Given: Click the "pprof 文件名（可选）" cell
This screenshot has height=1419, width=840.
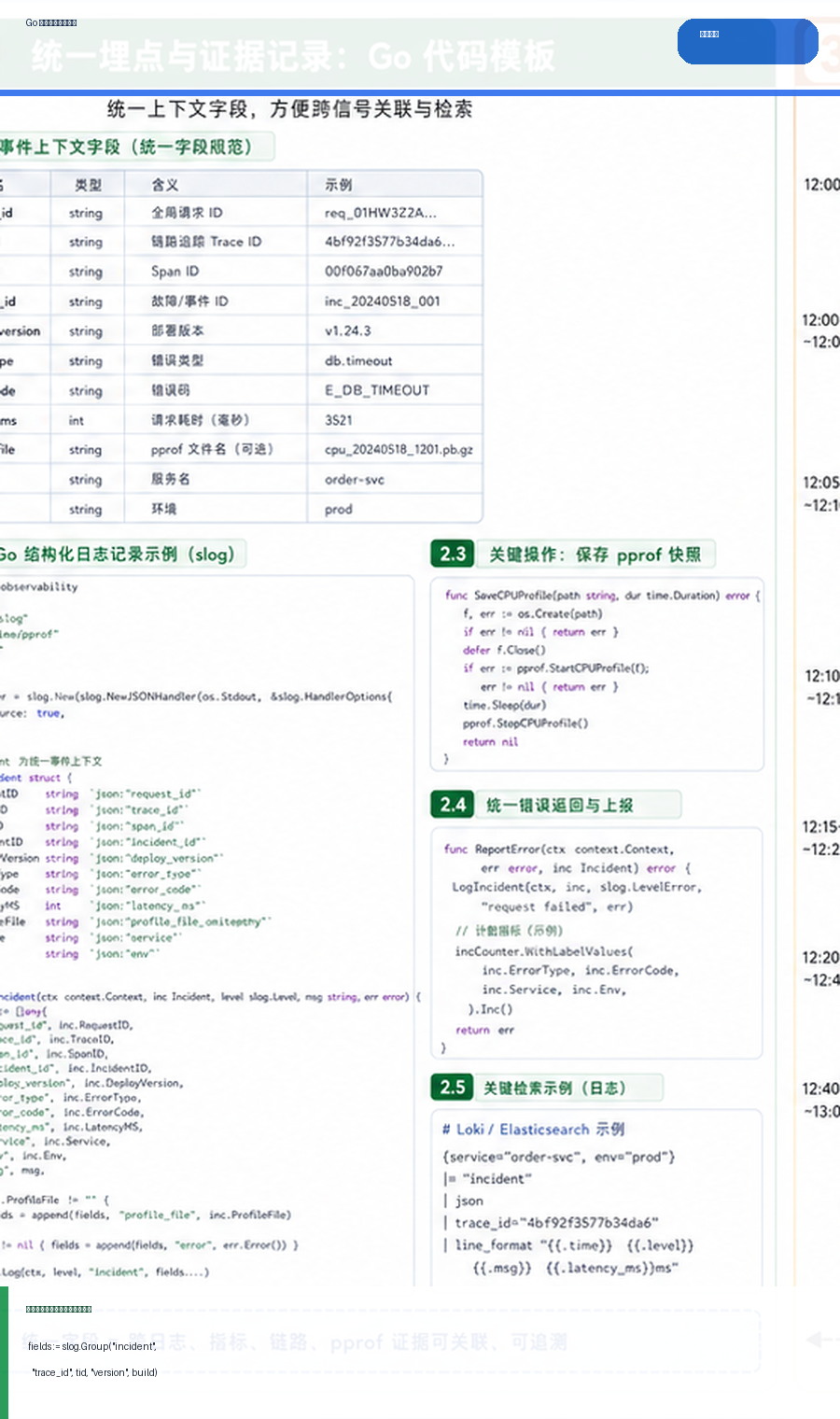Looking at the screenshot, I should 216,450.
